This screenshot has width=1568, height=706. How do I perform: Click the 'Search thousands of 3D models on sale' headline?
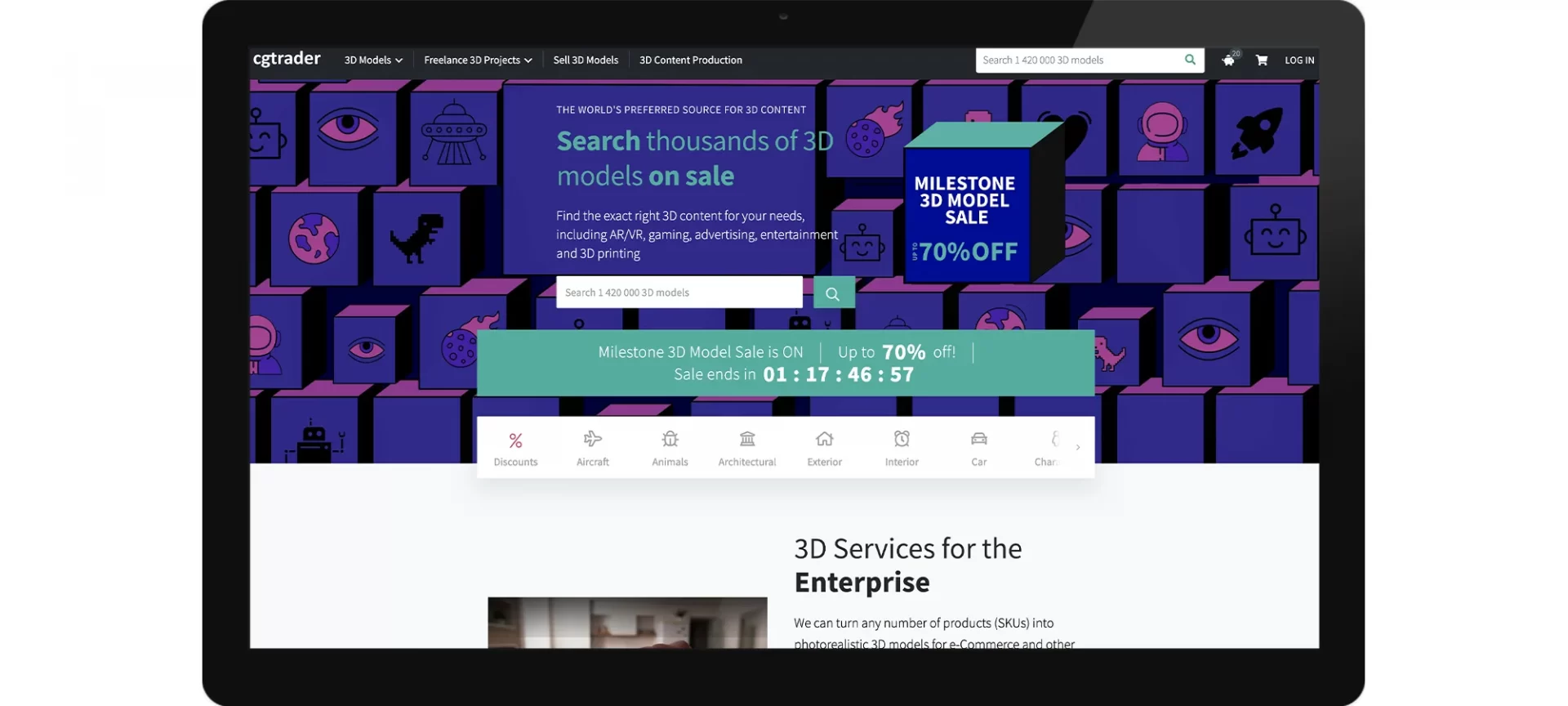point(694,158)
